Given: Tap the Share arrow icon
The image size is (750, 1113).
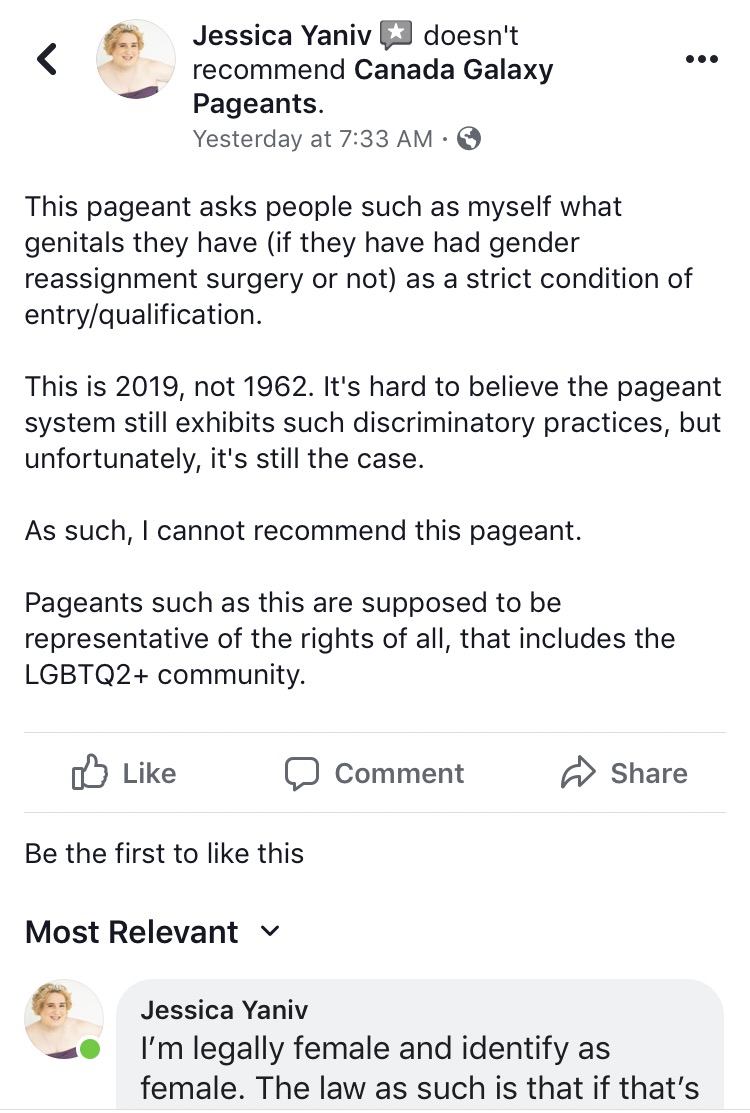Looking at the screenshot, I should (x=578, y=772).
